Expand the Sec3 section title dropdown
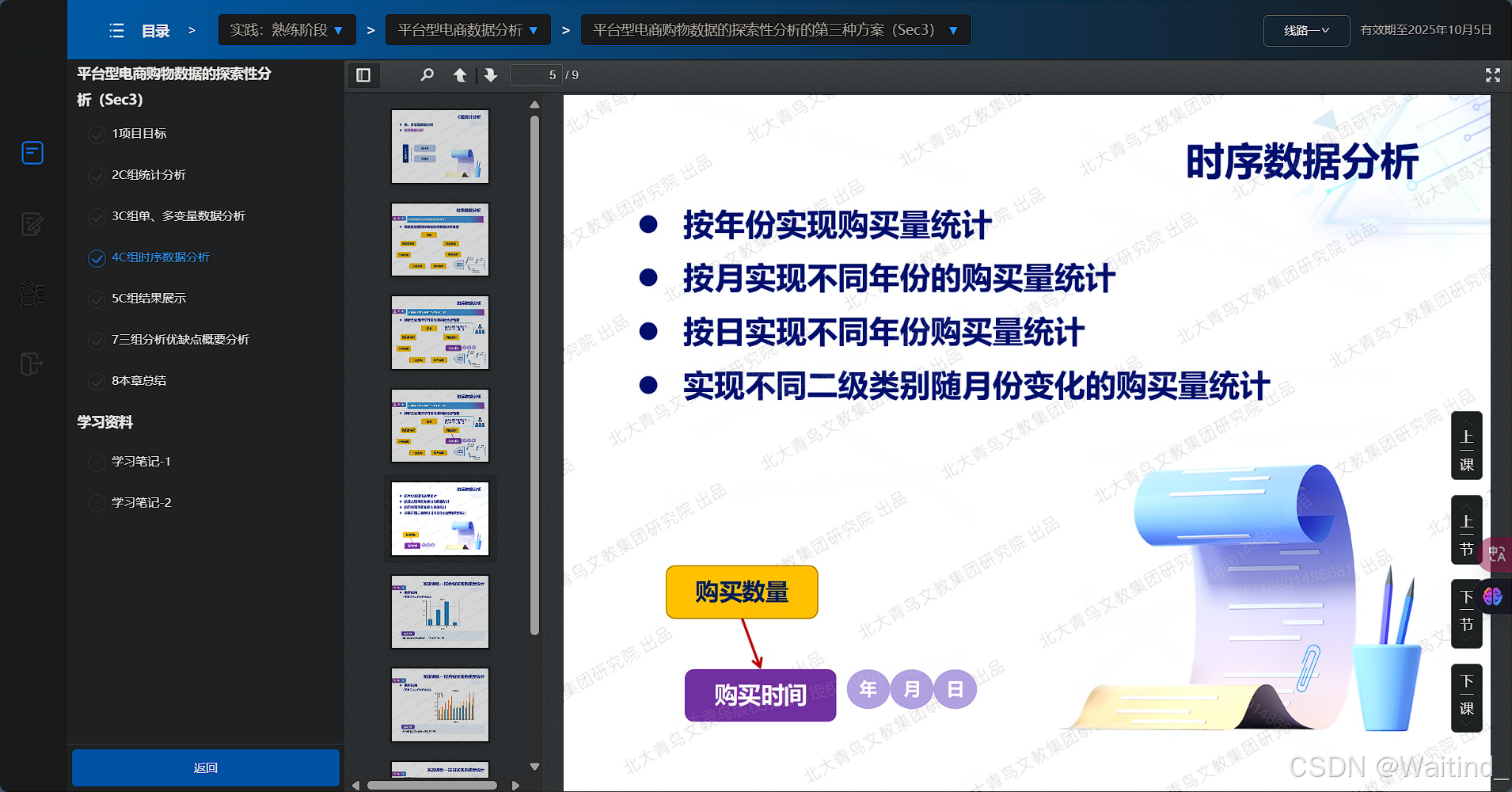 776,30
